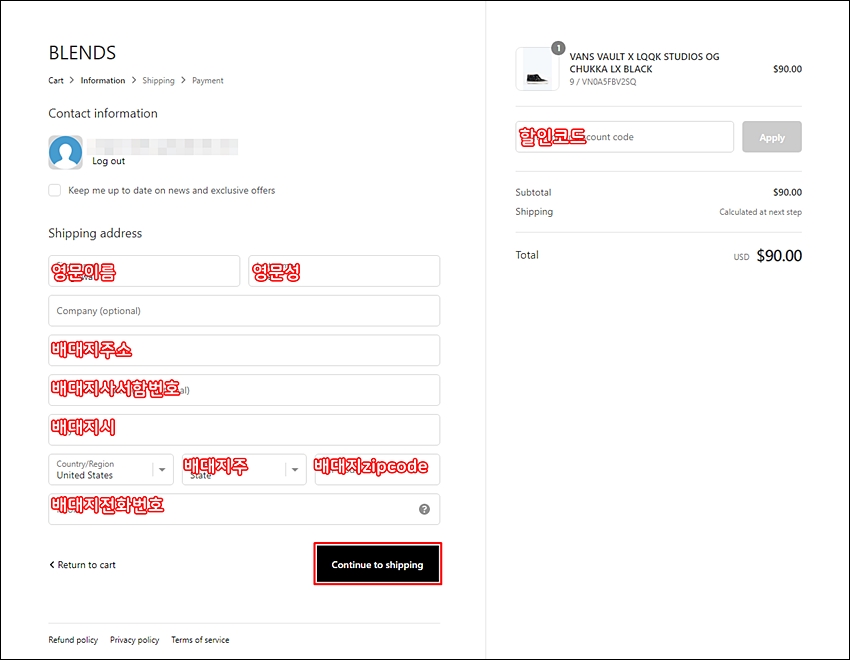
Task: Open the Country/Region dropdown
Action: coord(111,469)
